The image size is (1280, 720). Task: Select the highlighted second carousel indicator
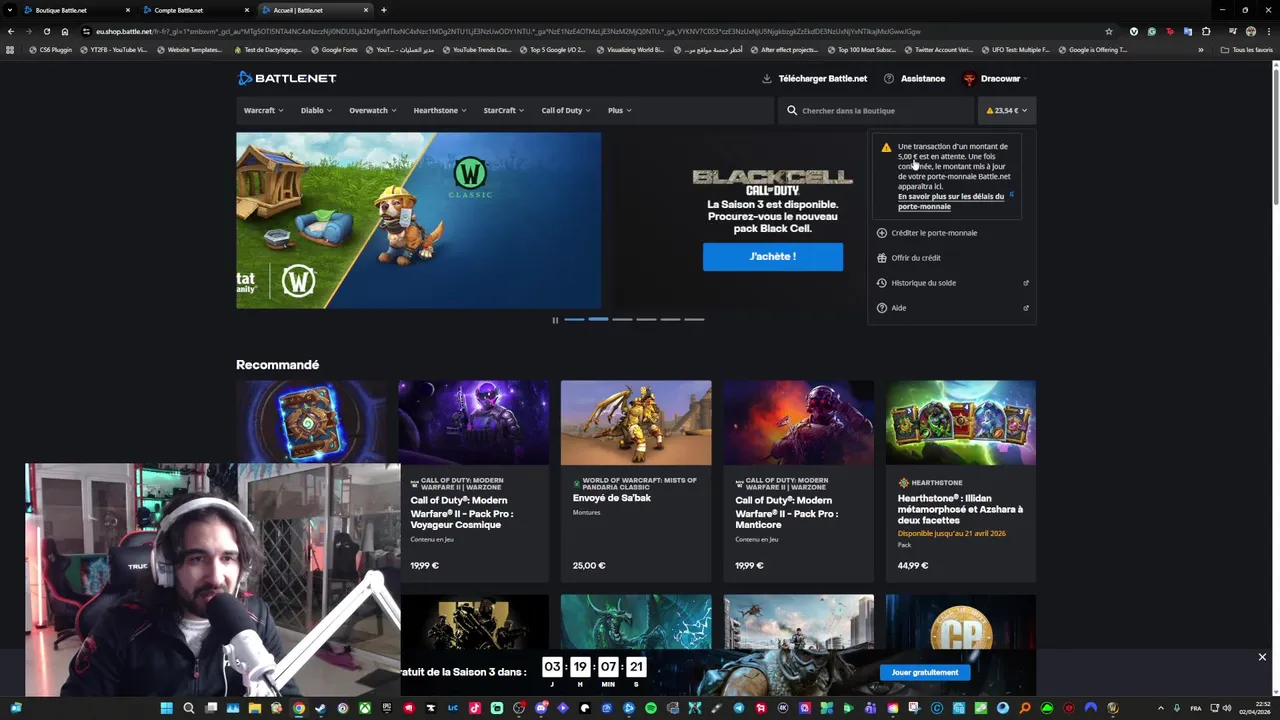pos(598,319)
